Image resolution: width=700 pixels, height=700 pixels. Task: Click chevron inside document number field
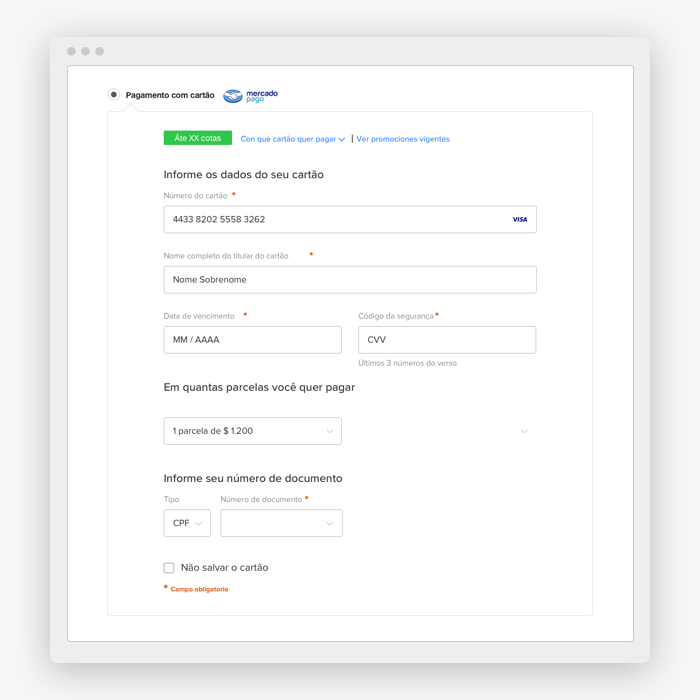[x=329, y=523]
